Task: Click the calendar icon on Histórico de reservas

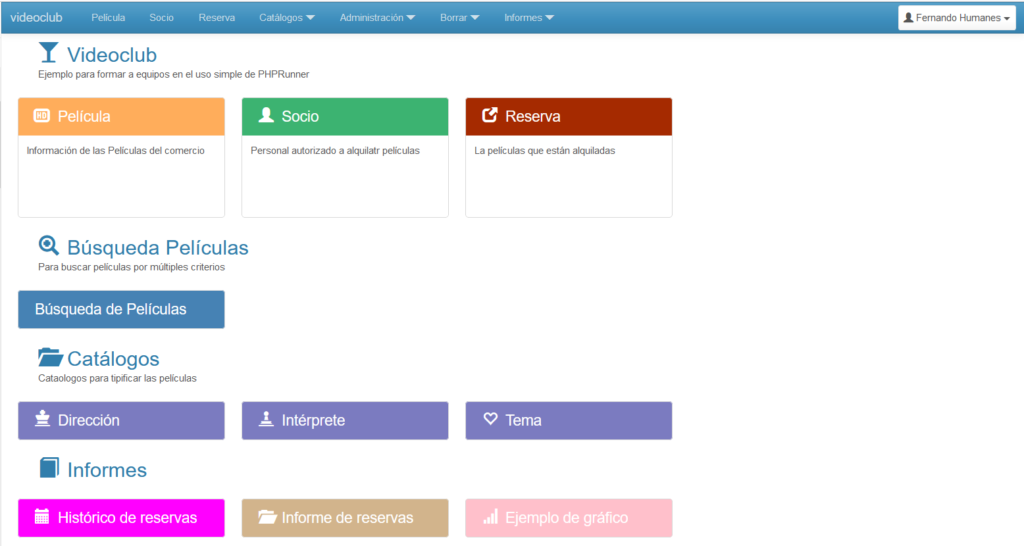Action: coord(42,517)
